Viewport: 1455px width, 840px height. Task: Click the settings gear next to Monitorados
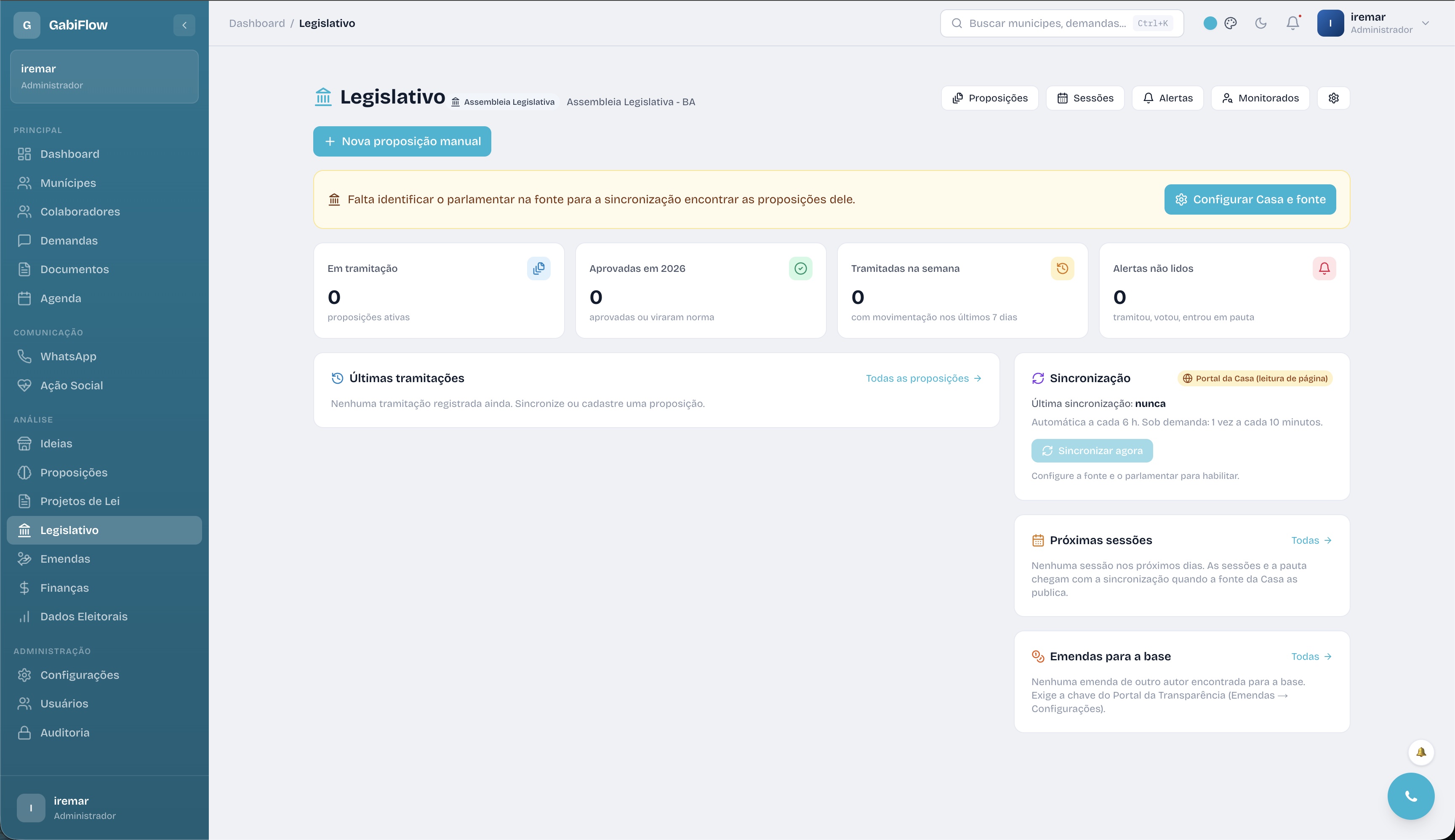[x=1334, y=98]
